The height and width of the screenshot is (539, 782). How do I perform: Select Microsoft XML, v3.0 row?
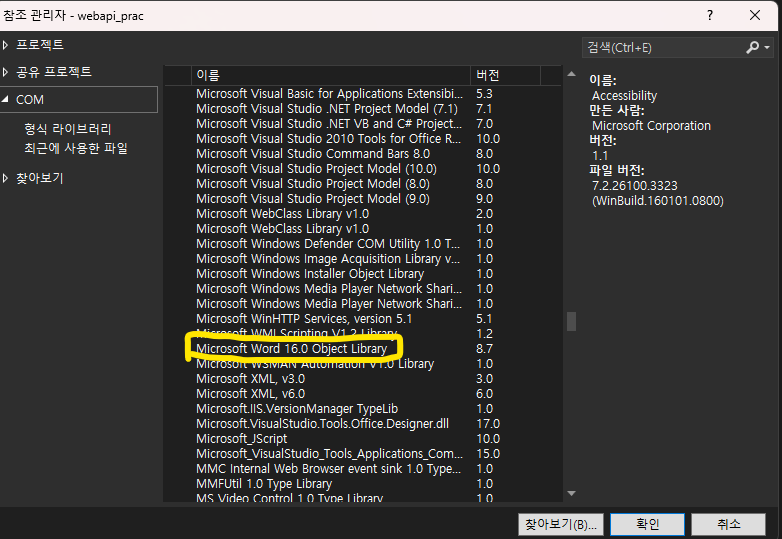(x=363, y=378)
